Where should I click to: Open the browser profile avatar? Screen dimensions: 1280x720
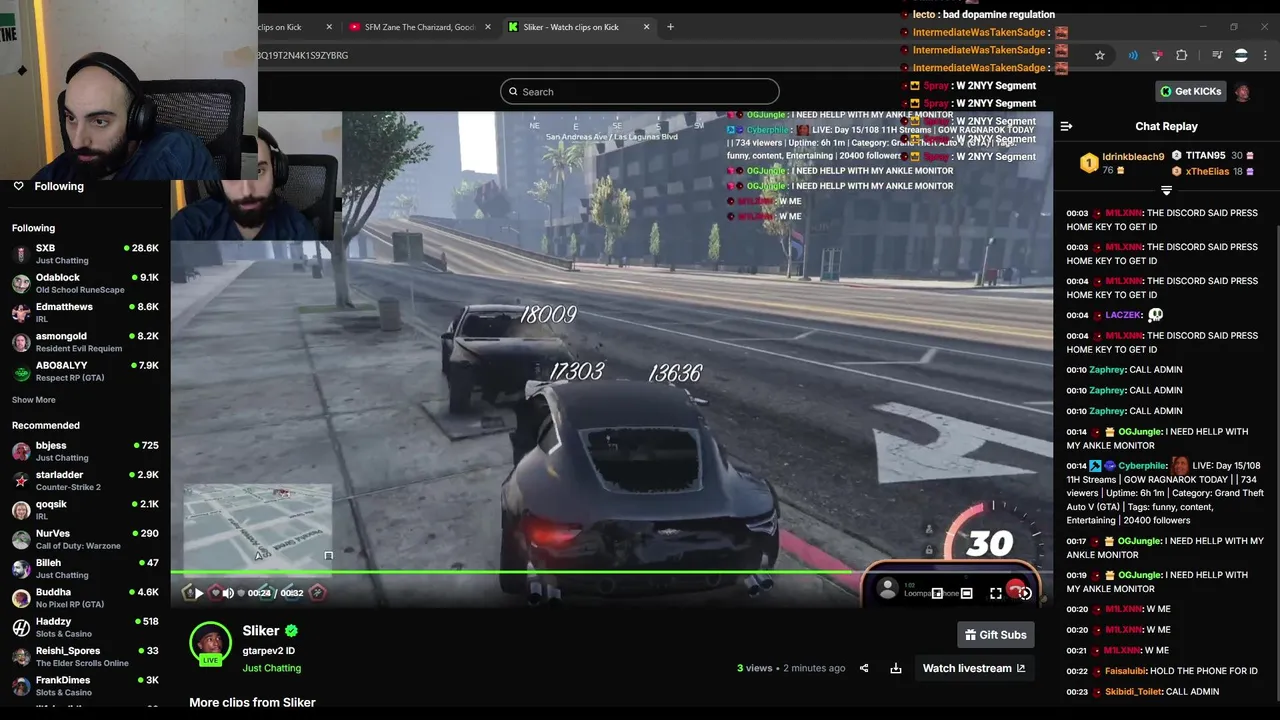(1241, 55)
